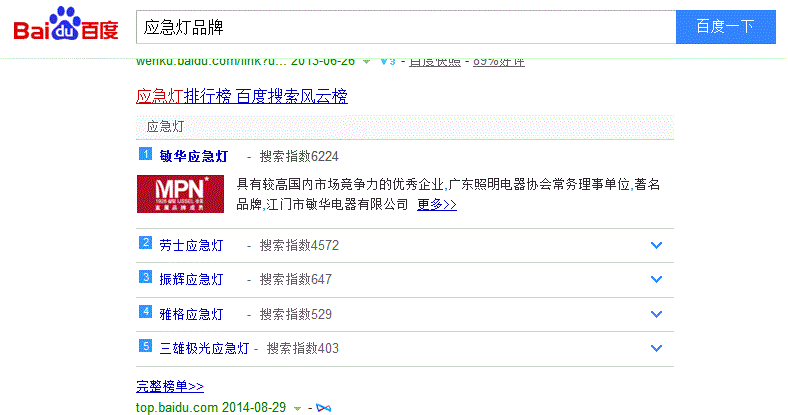Click the rank 3 number badge
The image size is (788, 415).
click(x=145, y=277)
